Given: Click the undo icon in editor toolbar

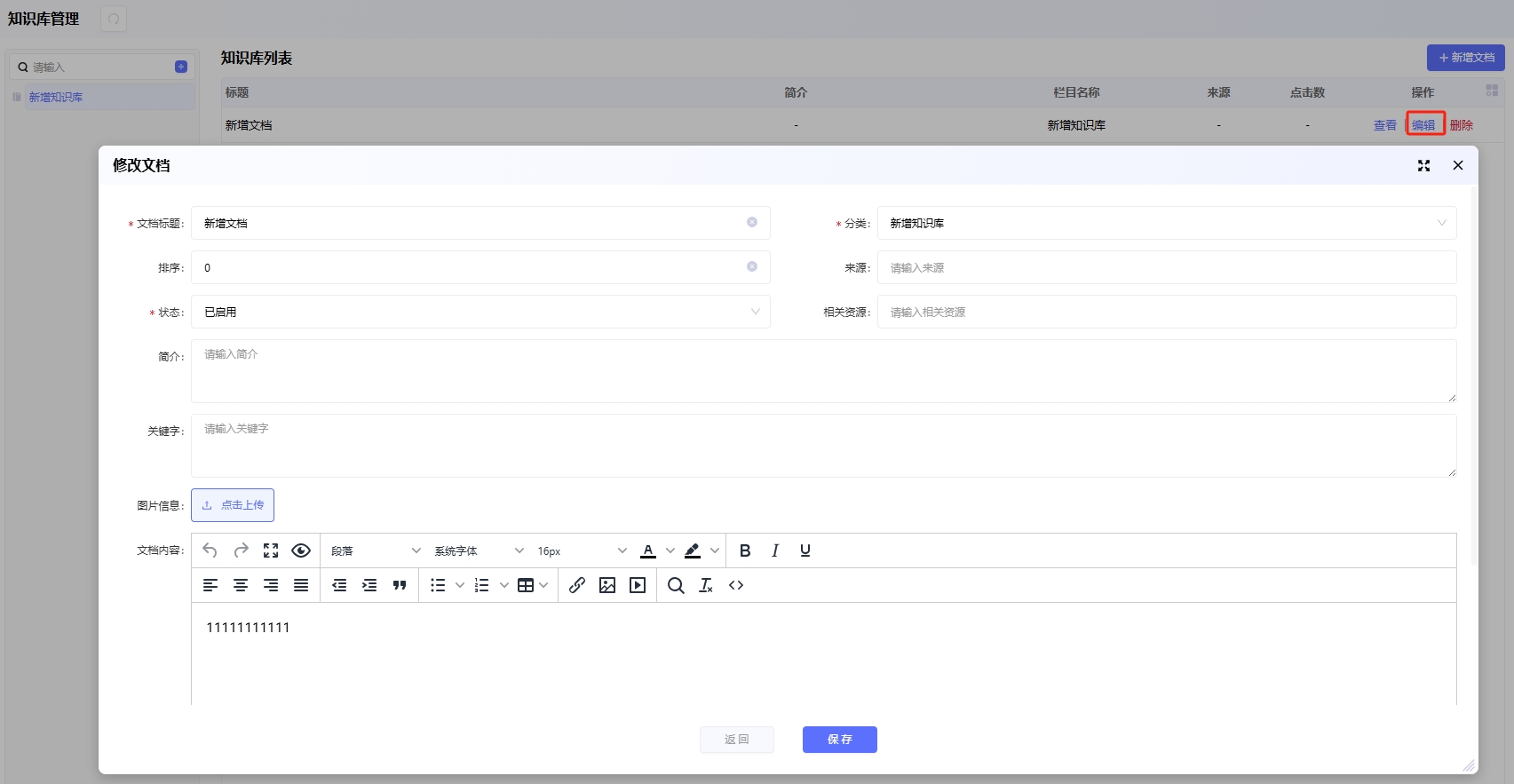Looking at the screenshot, I should click(210, 550).
